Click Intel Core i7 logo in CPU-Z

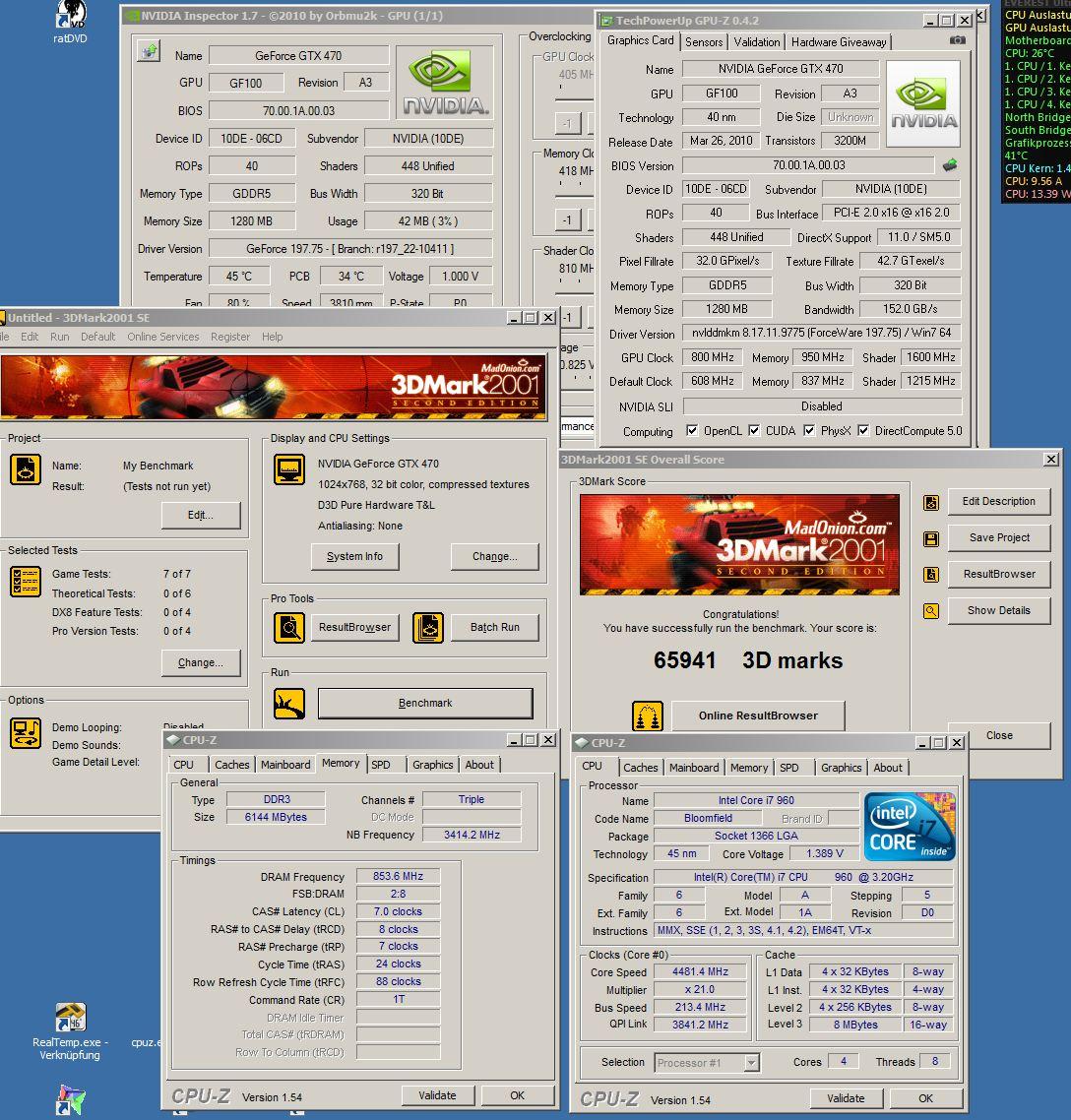[x=910, y=826]
